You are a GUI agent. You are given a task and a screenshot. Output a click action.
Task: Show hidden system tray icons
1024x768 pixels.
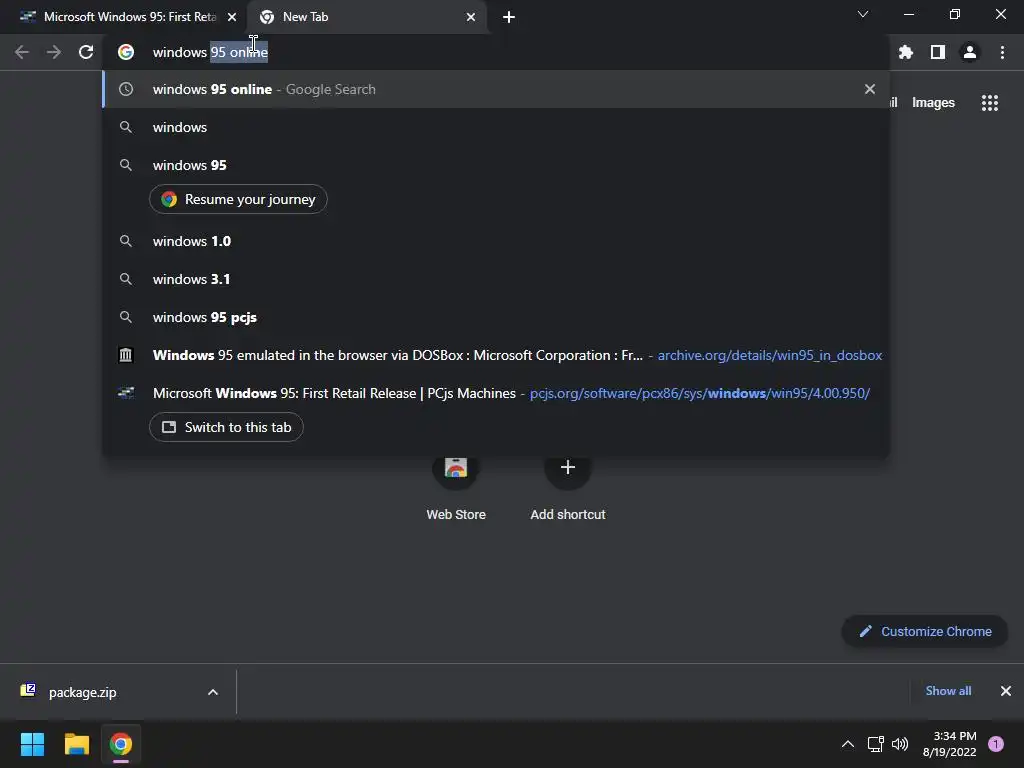848,744
